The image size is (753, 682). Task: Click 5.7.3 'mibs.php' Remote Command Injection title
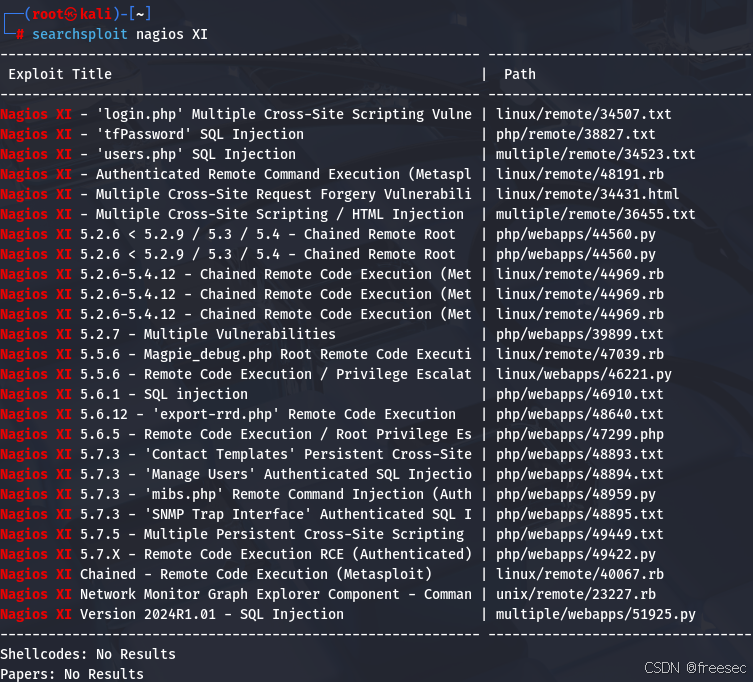236,494
